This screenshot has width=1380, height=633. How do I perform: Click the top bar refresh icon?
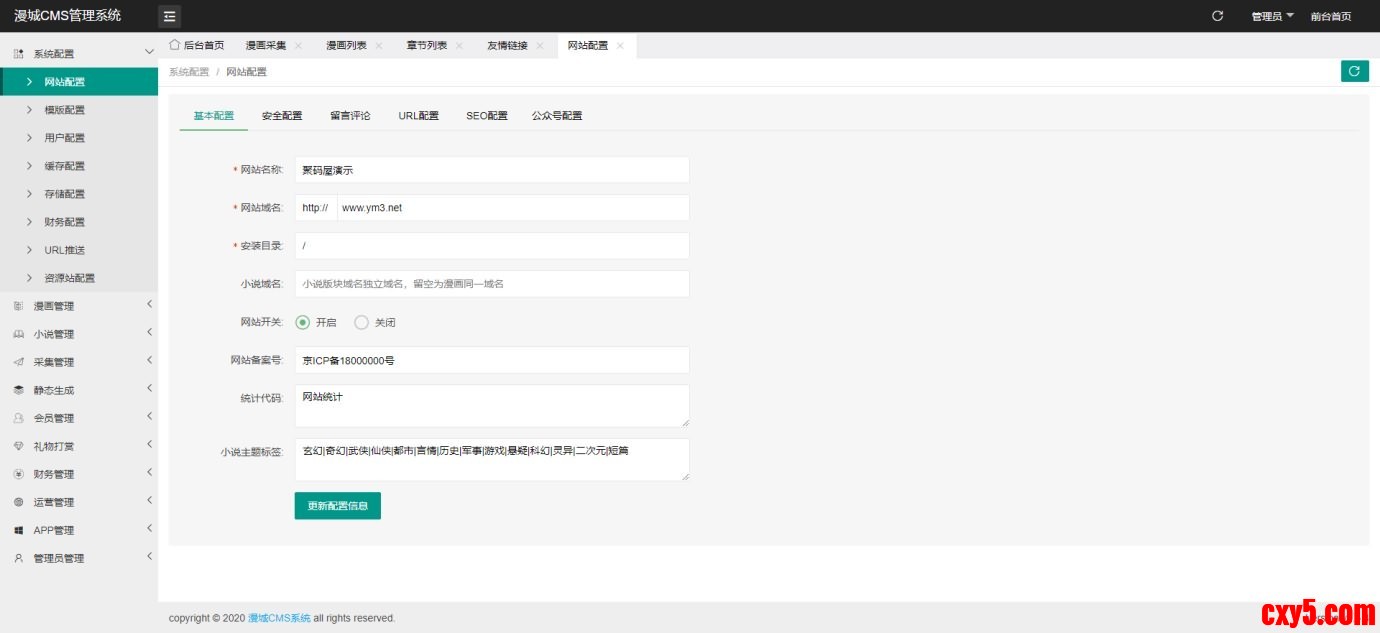coord(1217,16)
